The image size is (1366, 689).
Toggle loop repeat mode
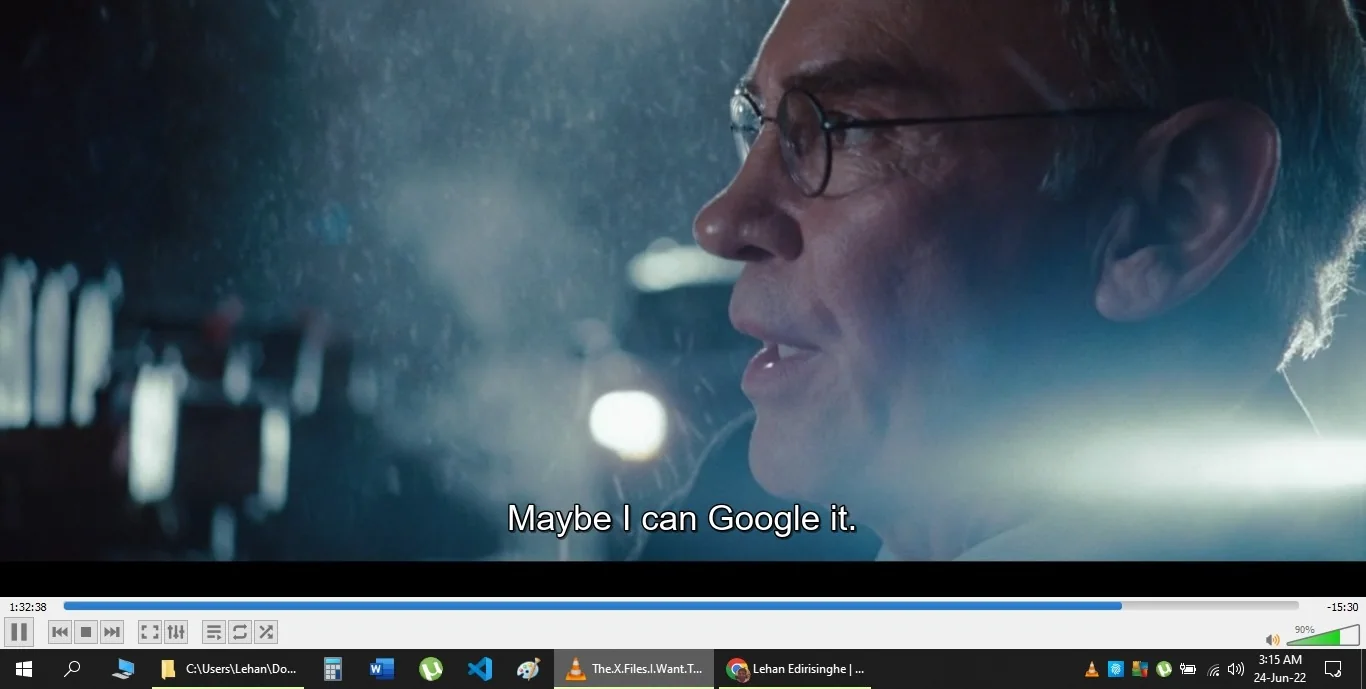[x=240, y=632]
